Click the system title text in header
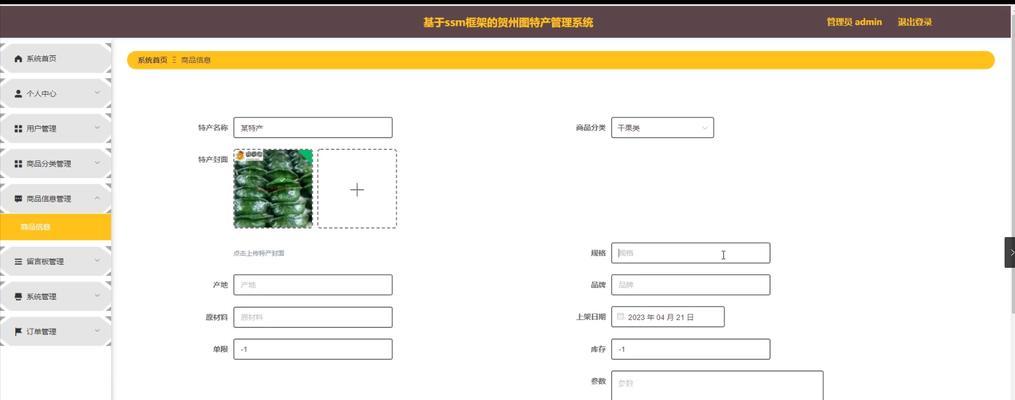The height and width of the screenshot is (400, 1015). [x=508, y=23]
